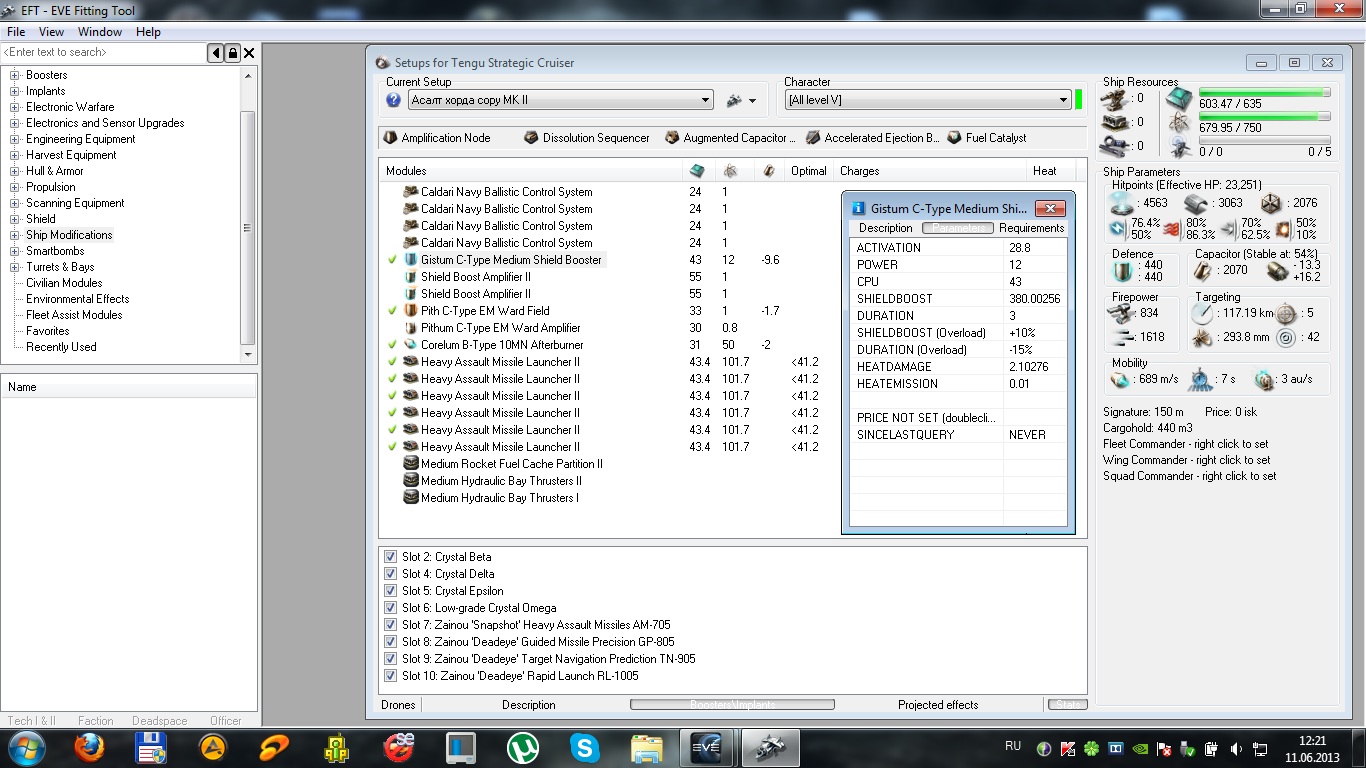Click the blue help icon beside Current Setup
The width and height of the screenshot is (1366, 768).
[394, 100]
